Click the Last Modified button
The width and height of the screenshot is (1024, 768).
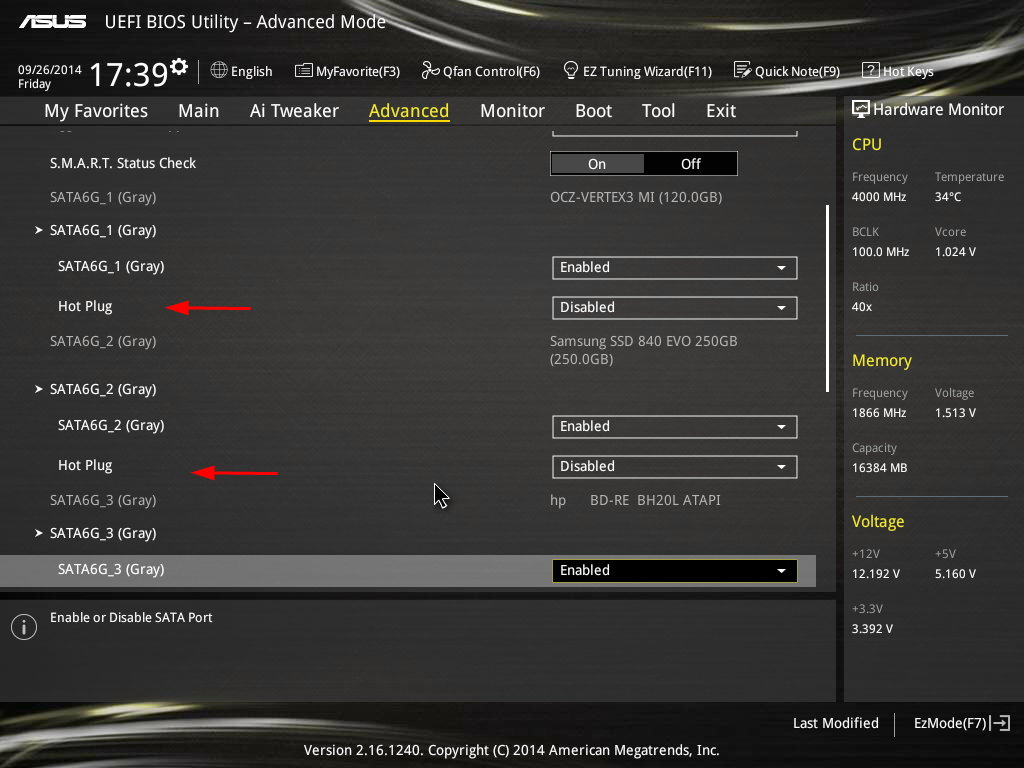point(835,723)
